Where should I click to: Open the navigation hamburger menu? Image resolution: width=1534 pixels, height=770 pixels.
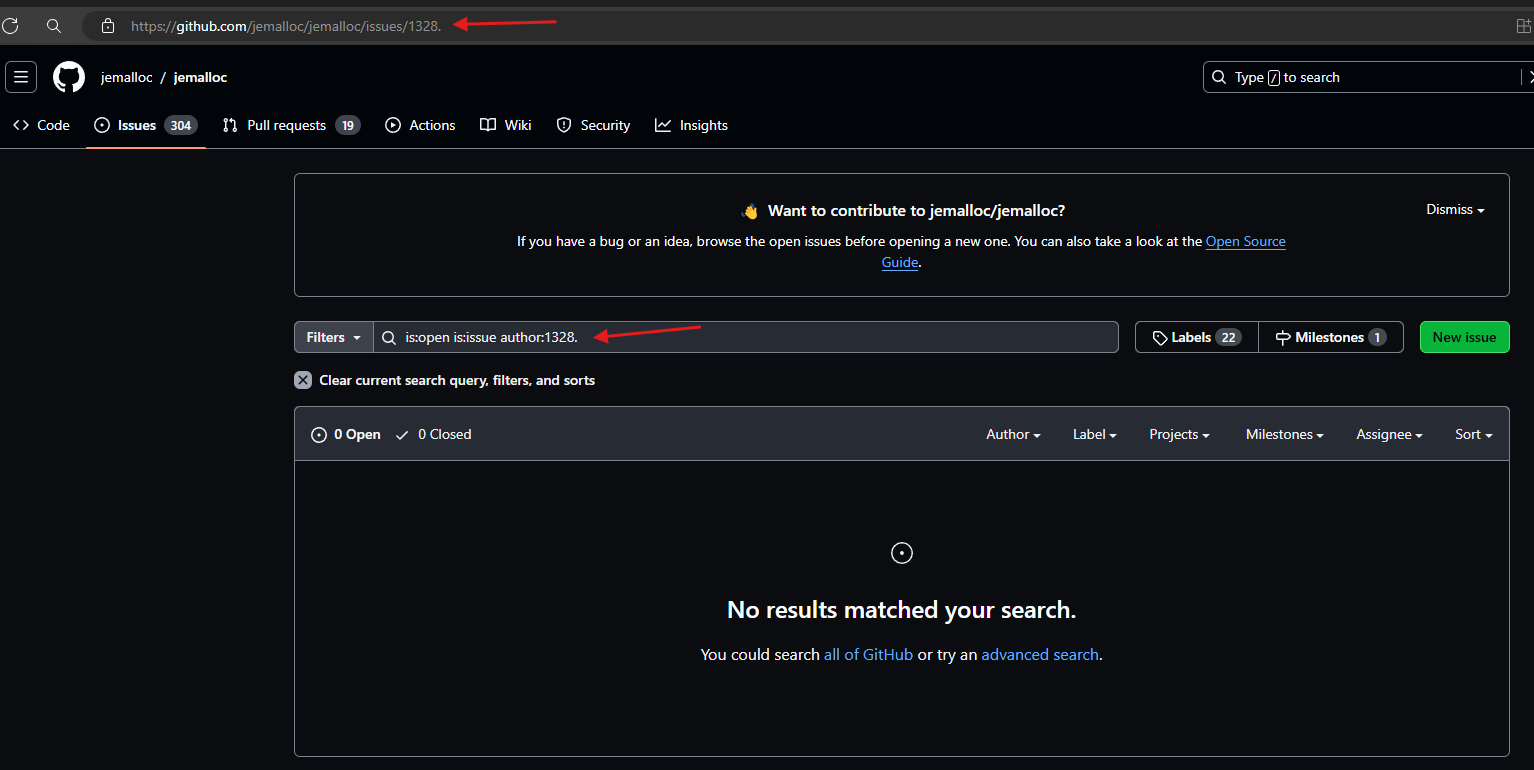[x=21, y=76]
